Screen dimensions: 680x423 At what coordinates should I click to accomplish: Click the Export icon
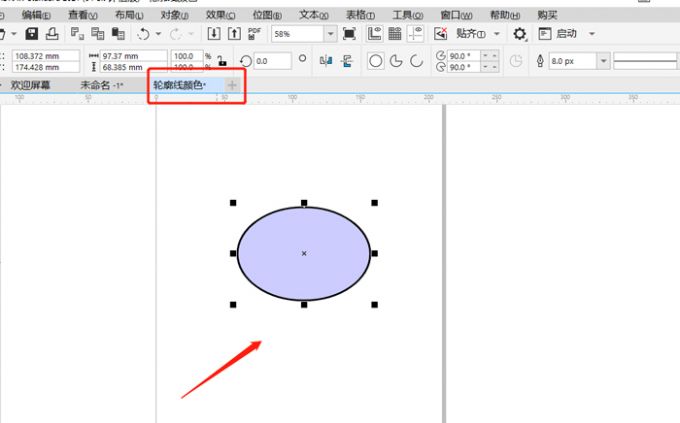(235, 34)
